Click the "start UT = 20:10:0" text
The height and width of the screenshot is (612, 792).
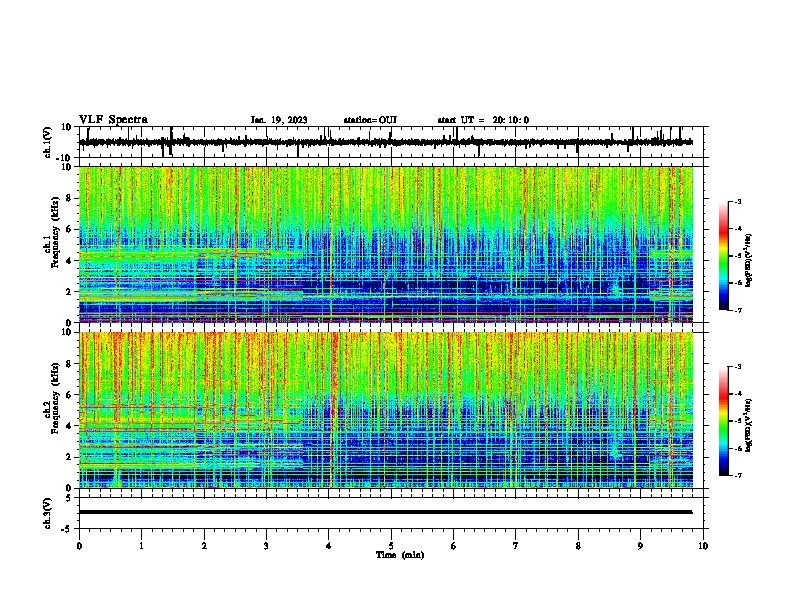(x=483, y=120)
